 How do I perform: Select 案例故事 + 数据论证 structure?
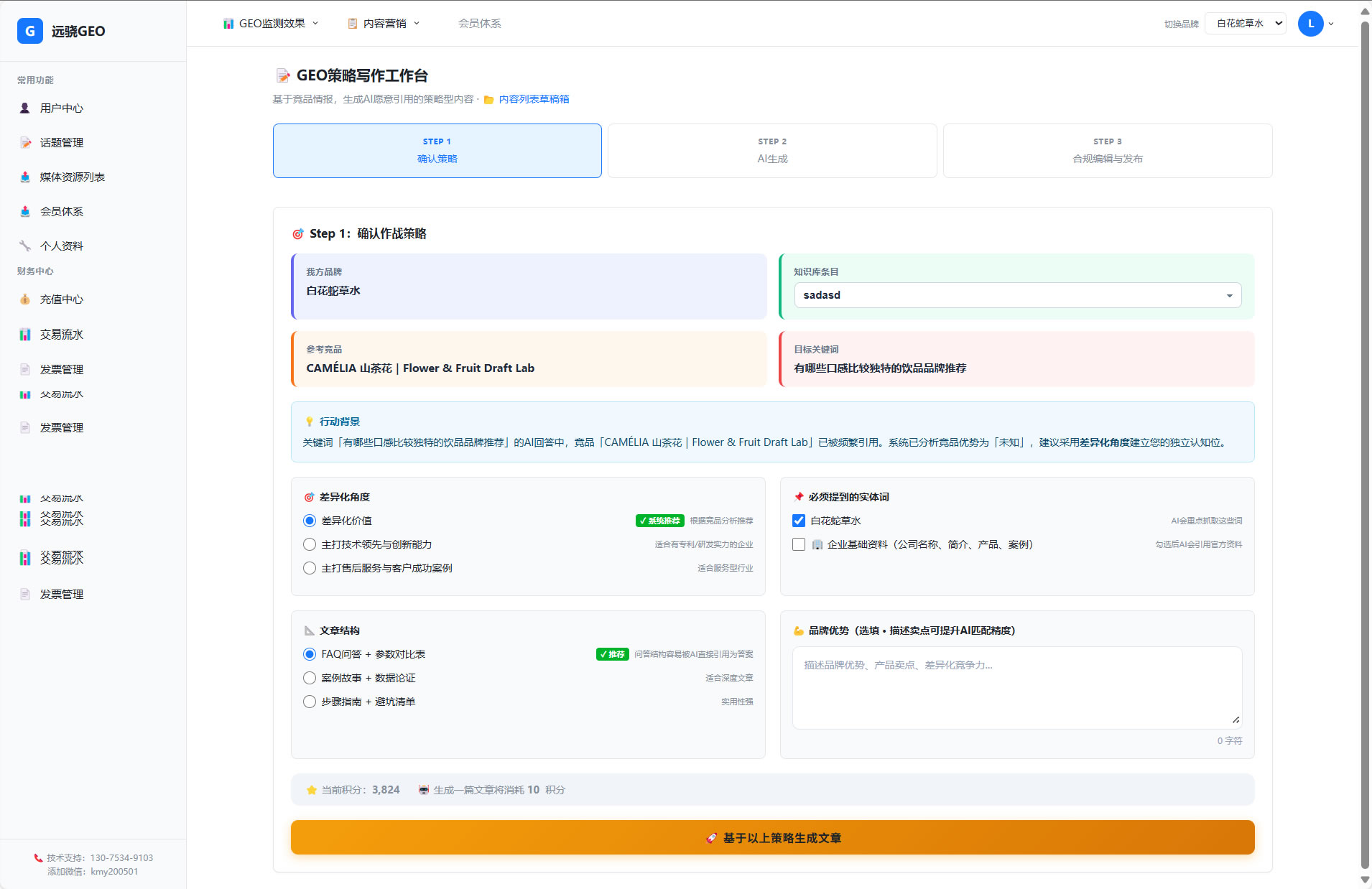tap(310, 678)
